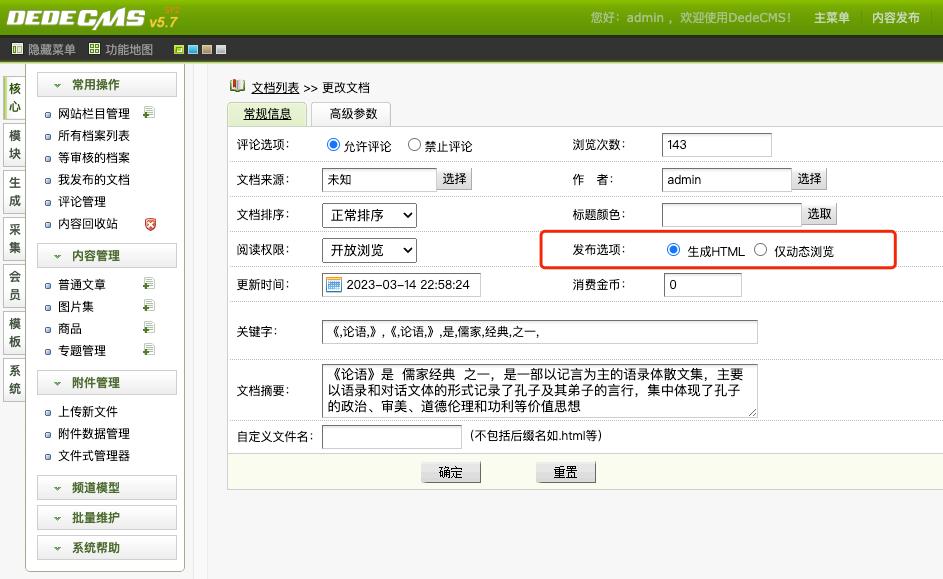
Task: Switch to the 常规信息 tab
Action: point(267,114)
